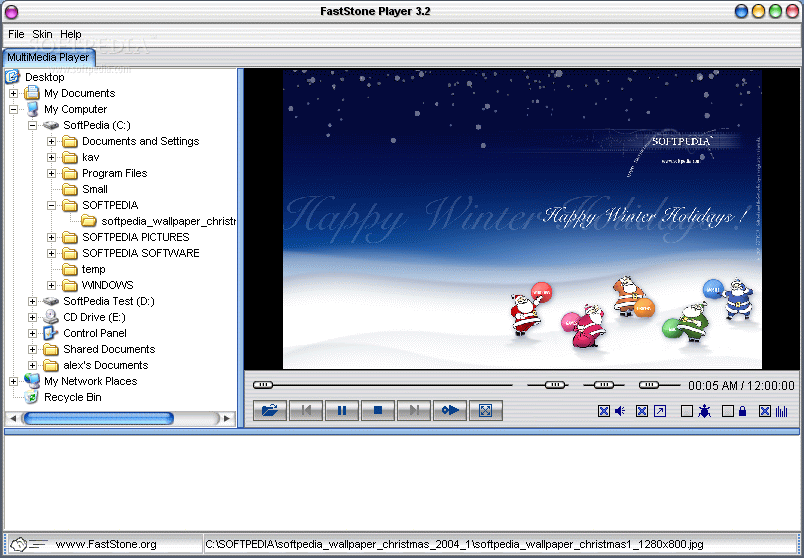804x558 pixels.
Task: Select the SOFTPEDIA SOFTWARE folder
Action: (141, 253)
